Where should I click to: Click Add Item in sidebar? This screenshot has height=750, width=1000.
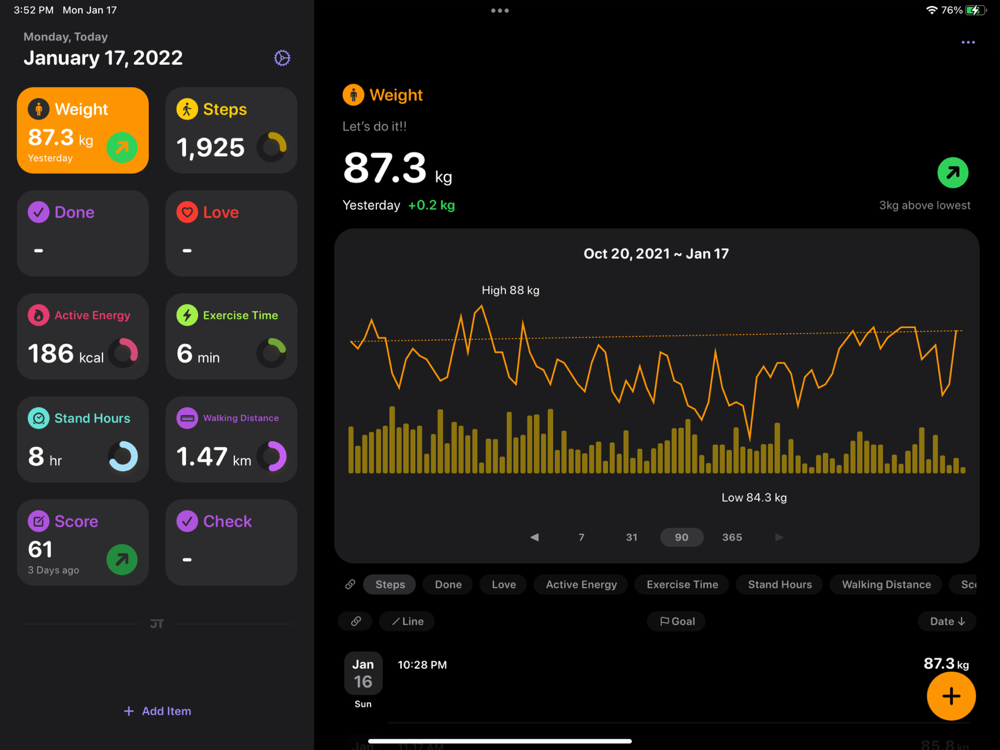pos(157,710)
